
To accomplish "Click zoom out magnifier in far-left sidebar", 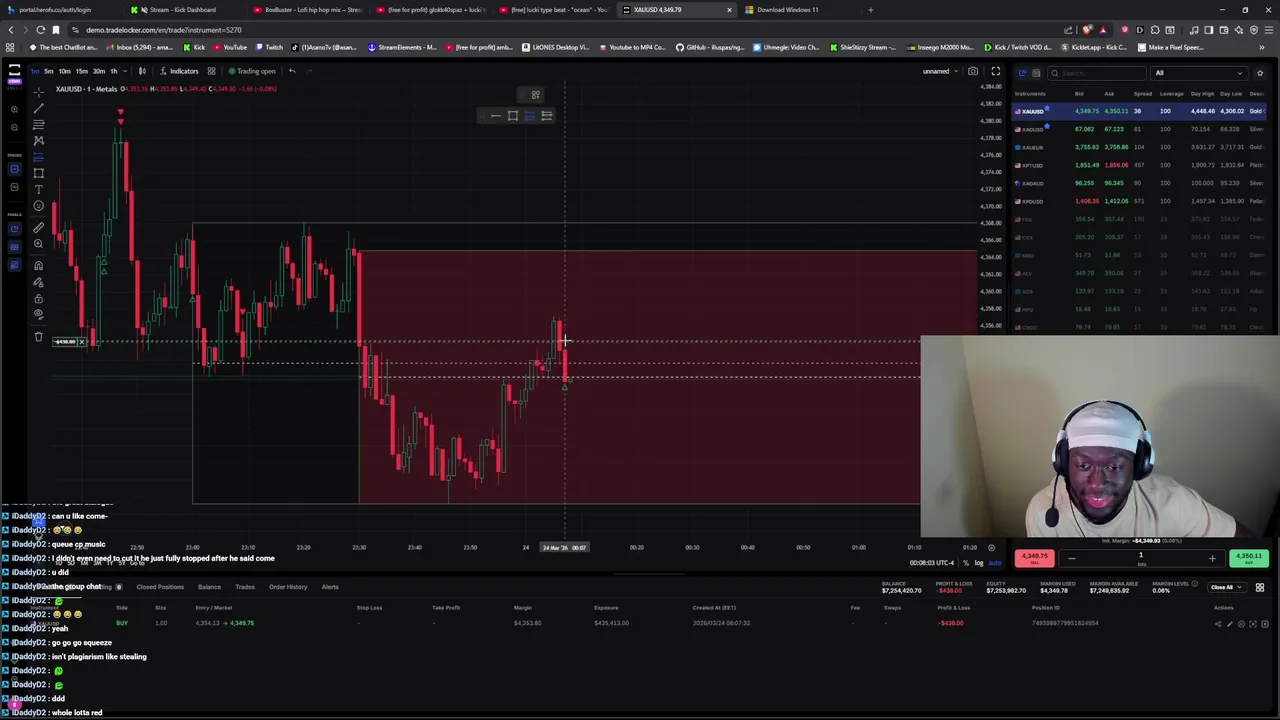I will coord(14,127).
